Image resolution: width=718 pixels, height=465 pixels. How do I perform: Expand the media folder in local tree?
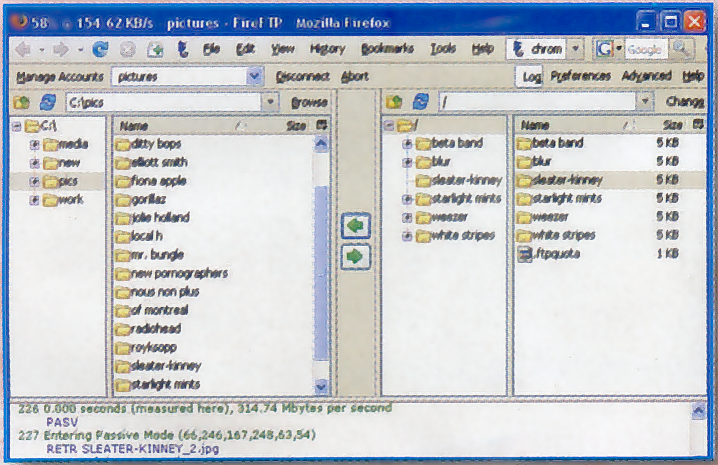34,145
